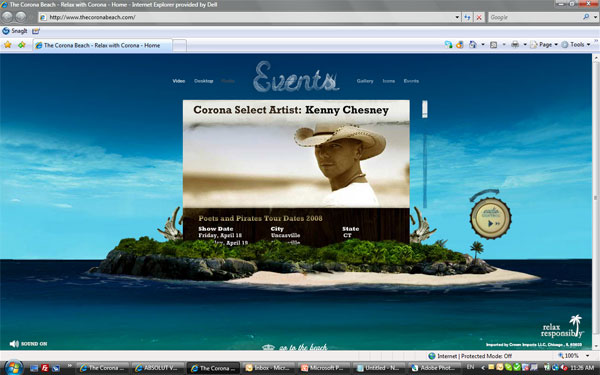Click Internet Protected Mode status zone

coord(470,356)
